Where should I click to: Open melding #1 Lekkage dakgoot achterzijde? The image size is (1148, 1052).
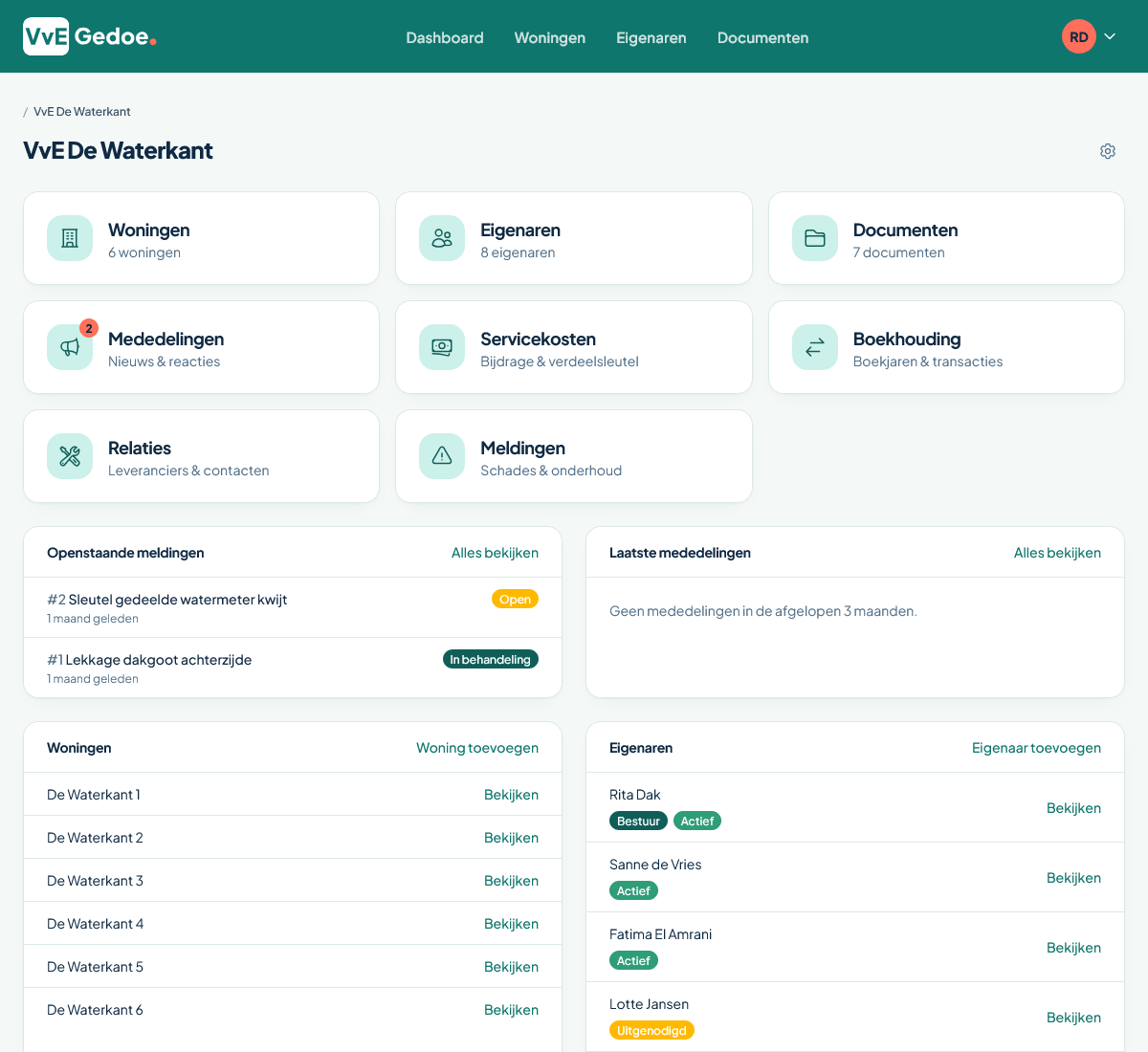149,660
